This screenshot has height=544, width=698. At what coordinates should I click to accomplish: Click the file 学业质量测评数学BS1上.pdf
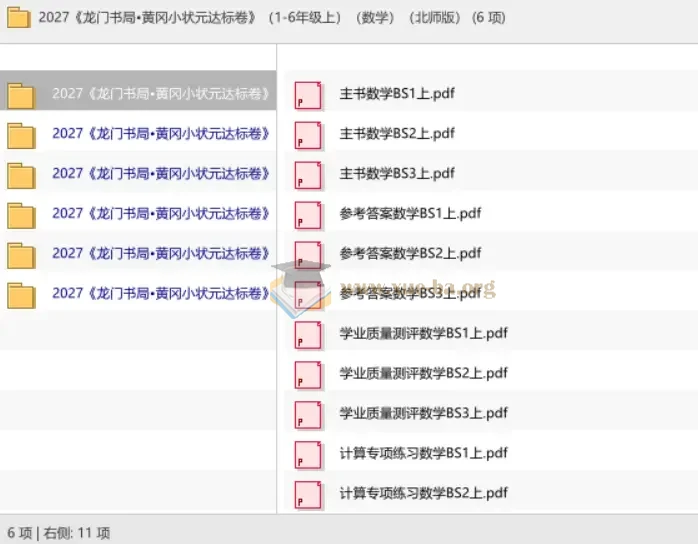pyautogui.click(x=423, y=333)
